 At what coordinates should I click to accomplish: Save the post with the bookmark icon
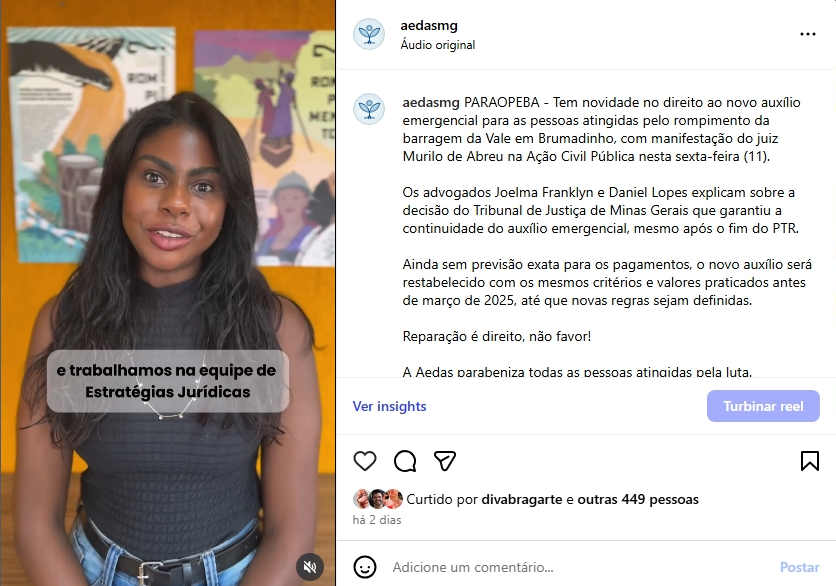(x=809, y=461)
